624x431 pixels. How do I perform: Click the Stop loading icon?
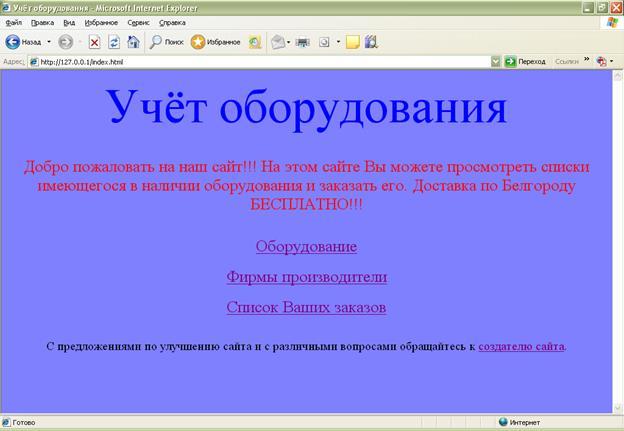(94, 42)
